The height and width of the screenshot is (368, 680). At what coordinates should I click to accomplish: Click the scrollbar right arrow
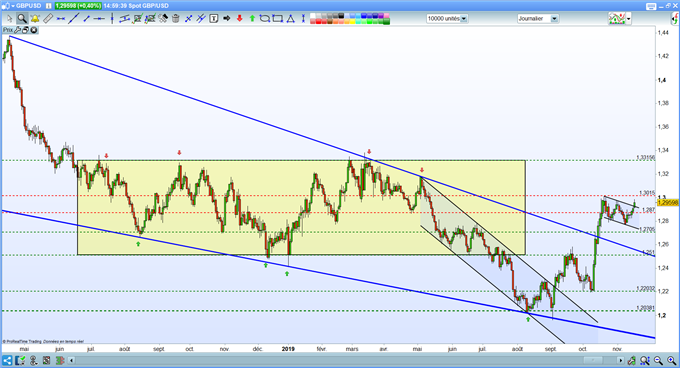click(621, 360)
